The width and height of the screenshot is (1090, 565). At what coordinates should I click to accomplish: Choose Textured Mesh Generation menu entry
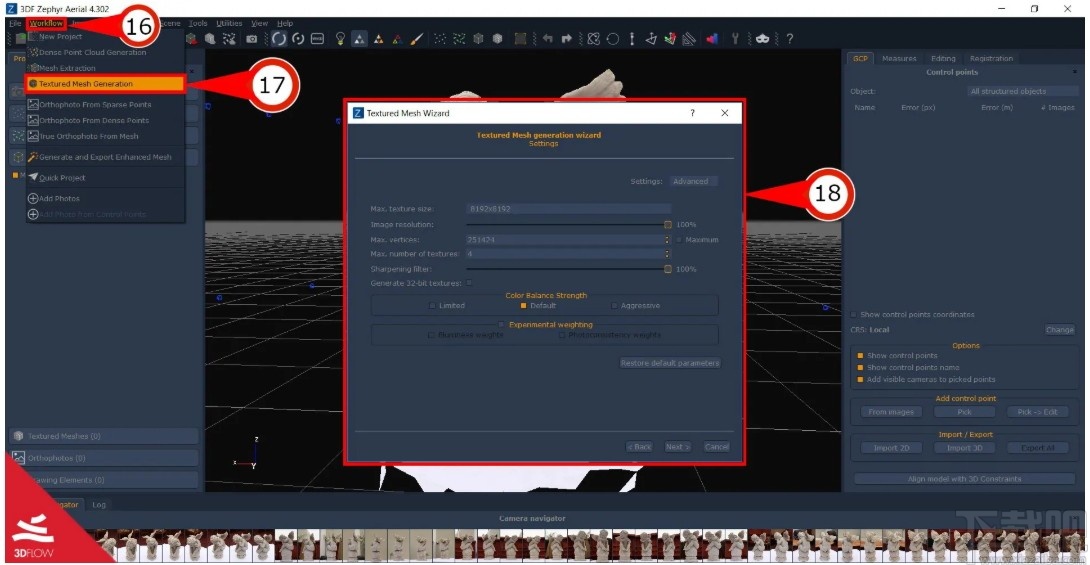click(x=106, y=83)
